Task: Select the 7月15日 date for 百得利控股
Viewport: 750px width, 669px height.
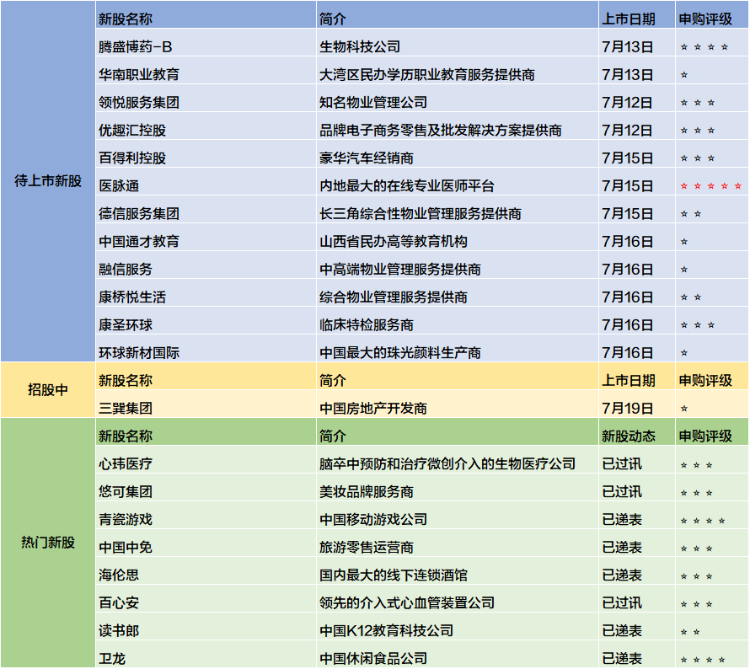Action: (627, 158)
